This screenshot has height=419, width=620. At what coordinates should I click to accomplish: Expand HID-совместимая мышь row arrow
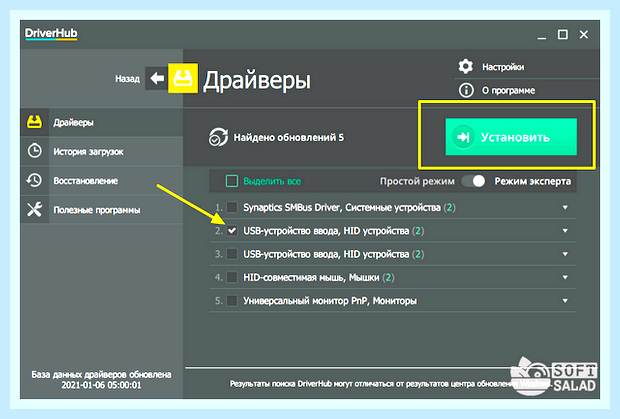[x=565, y=277]
